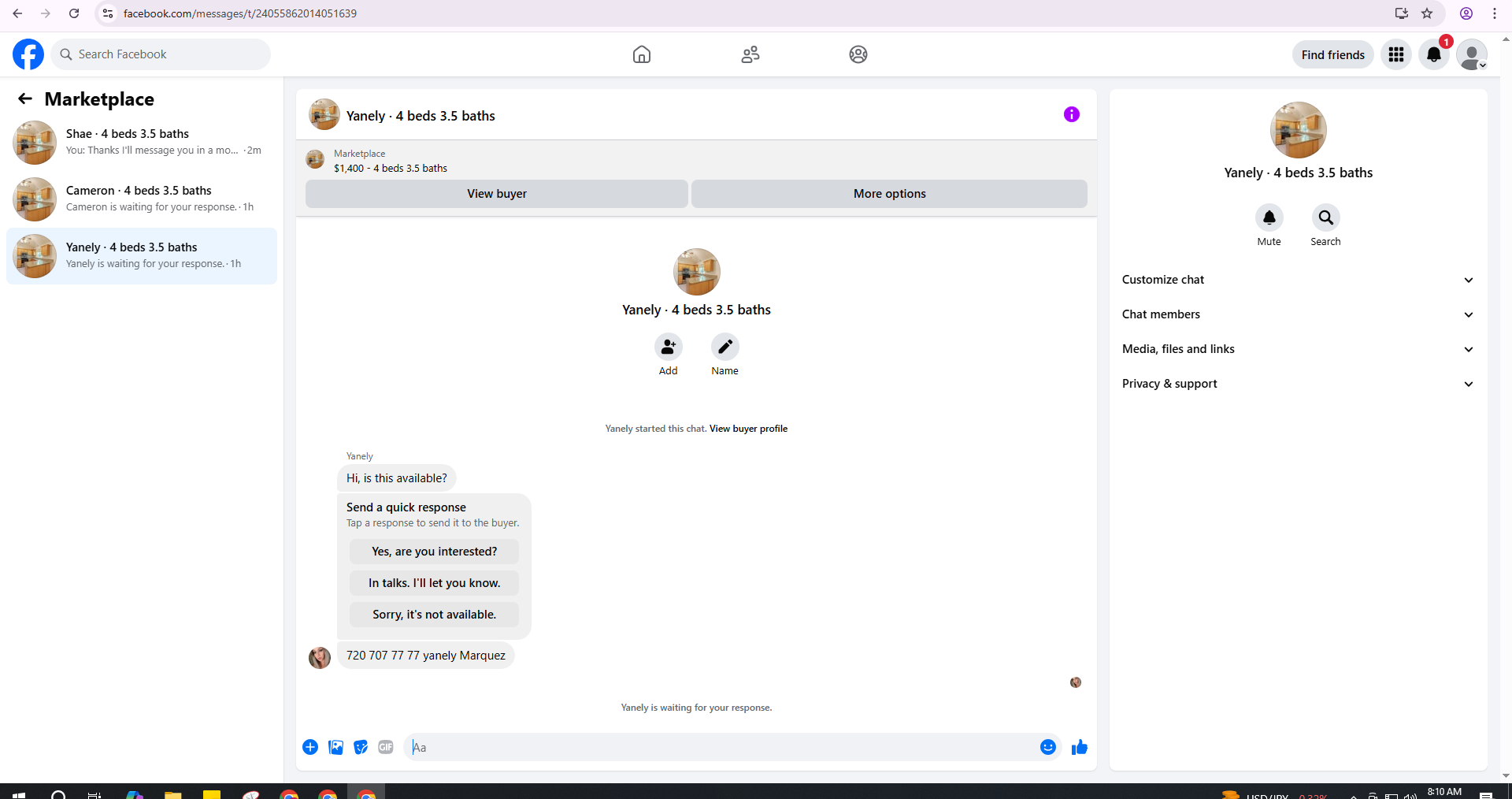Open the account profile avatar menu
This screenshot has width=1512, height=799.
(x=1472, y=54)
